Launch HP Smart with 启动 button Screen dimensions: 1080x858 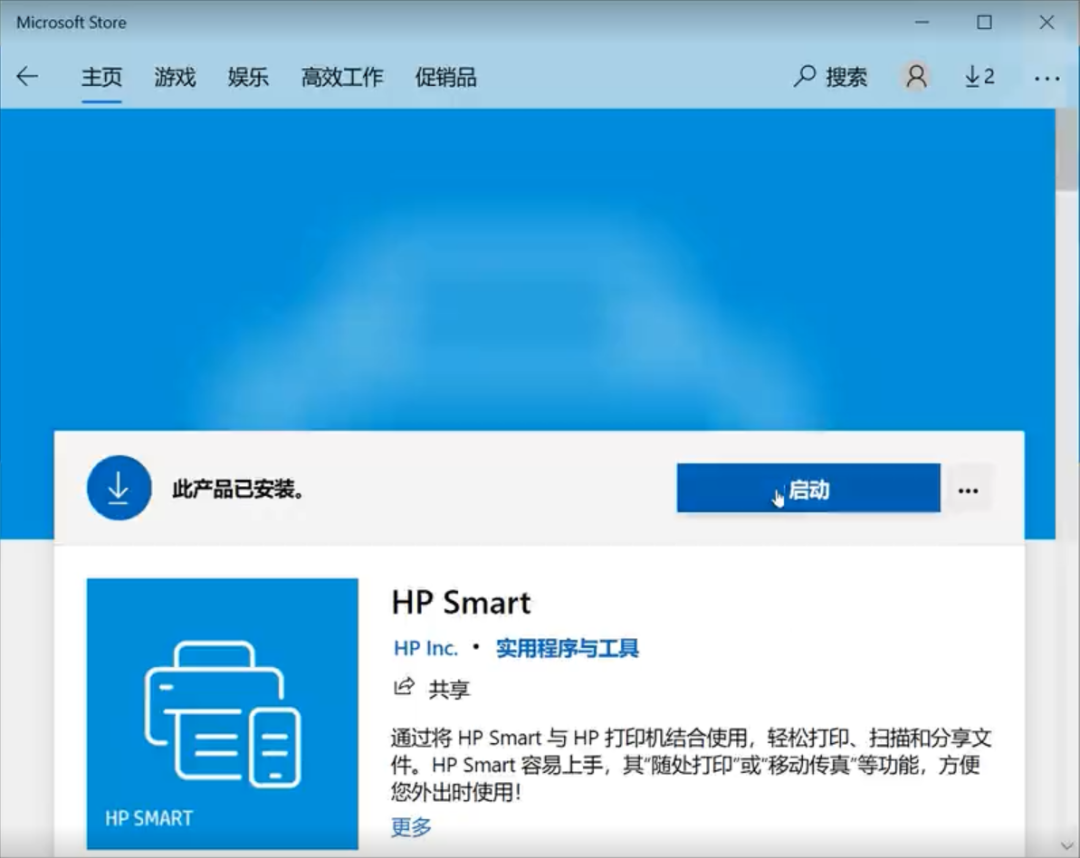pos(809,488)
